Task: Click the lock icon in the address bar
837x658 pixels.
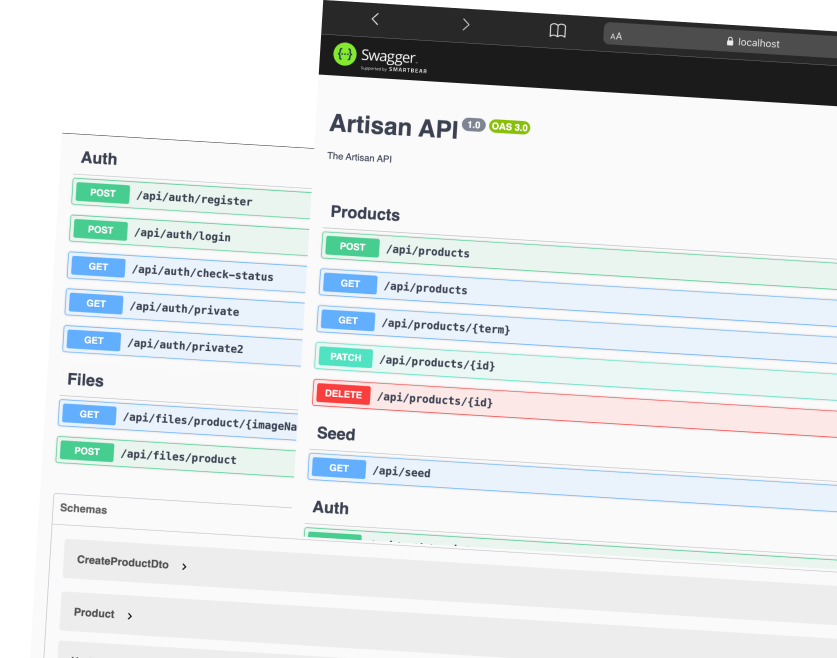Action: tap(729, 42)
